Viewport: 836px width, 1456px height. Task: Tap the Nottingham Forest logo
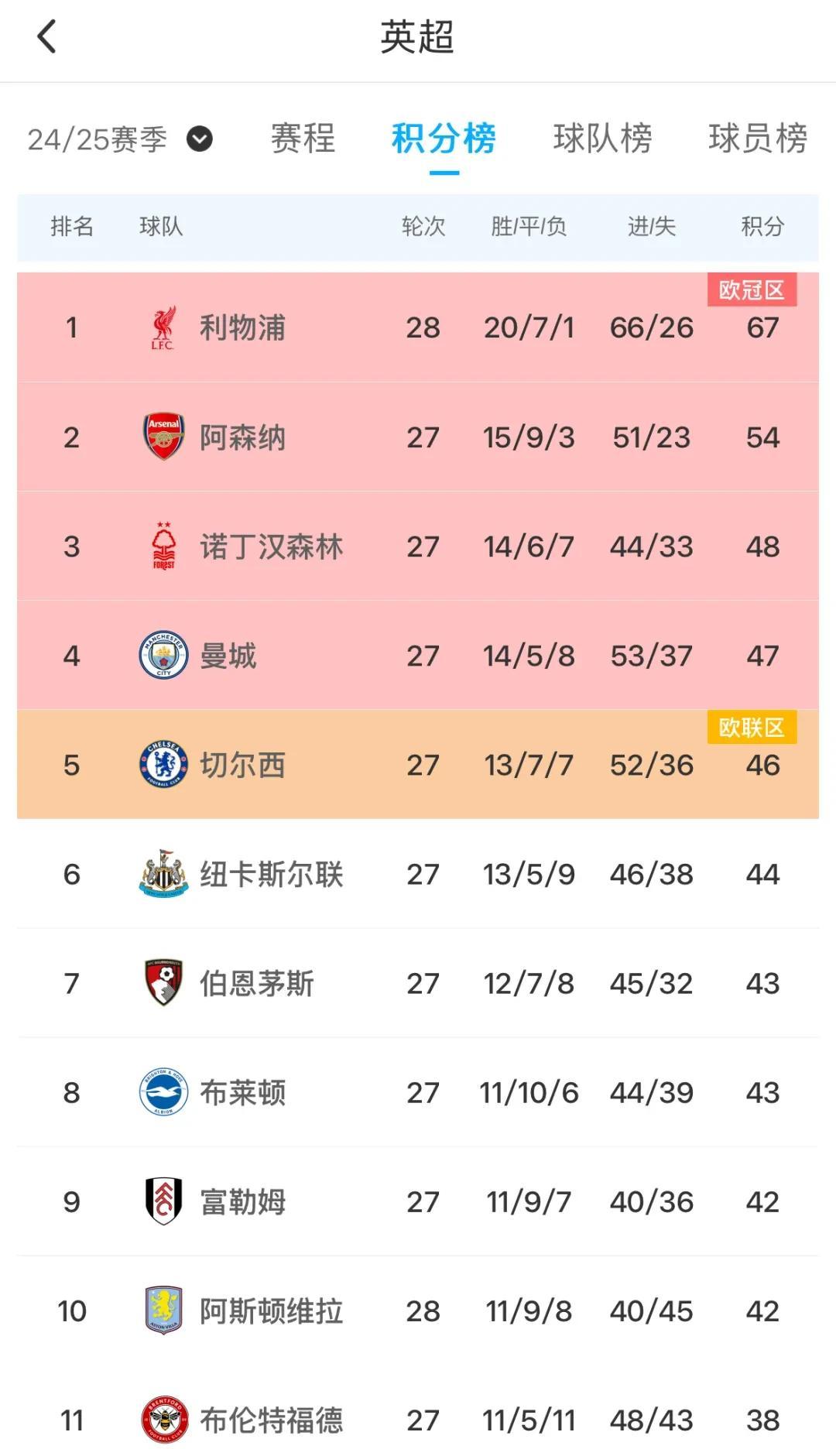pyautogui.click(x=163, y=546)
